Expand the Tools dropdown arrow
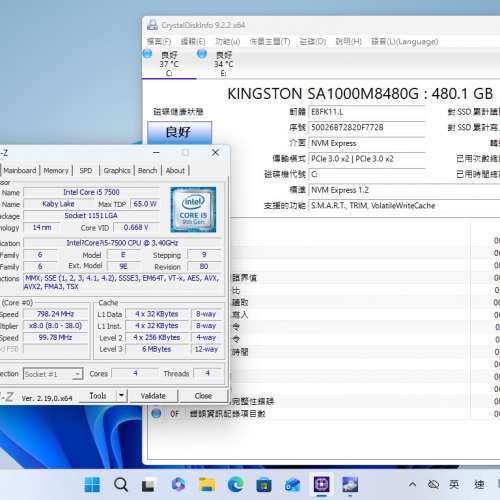 click(x=121, y=396)
